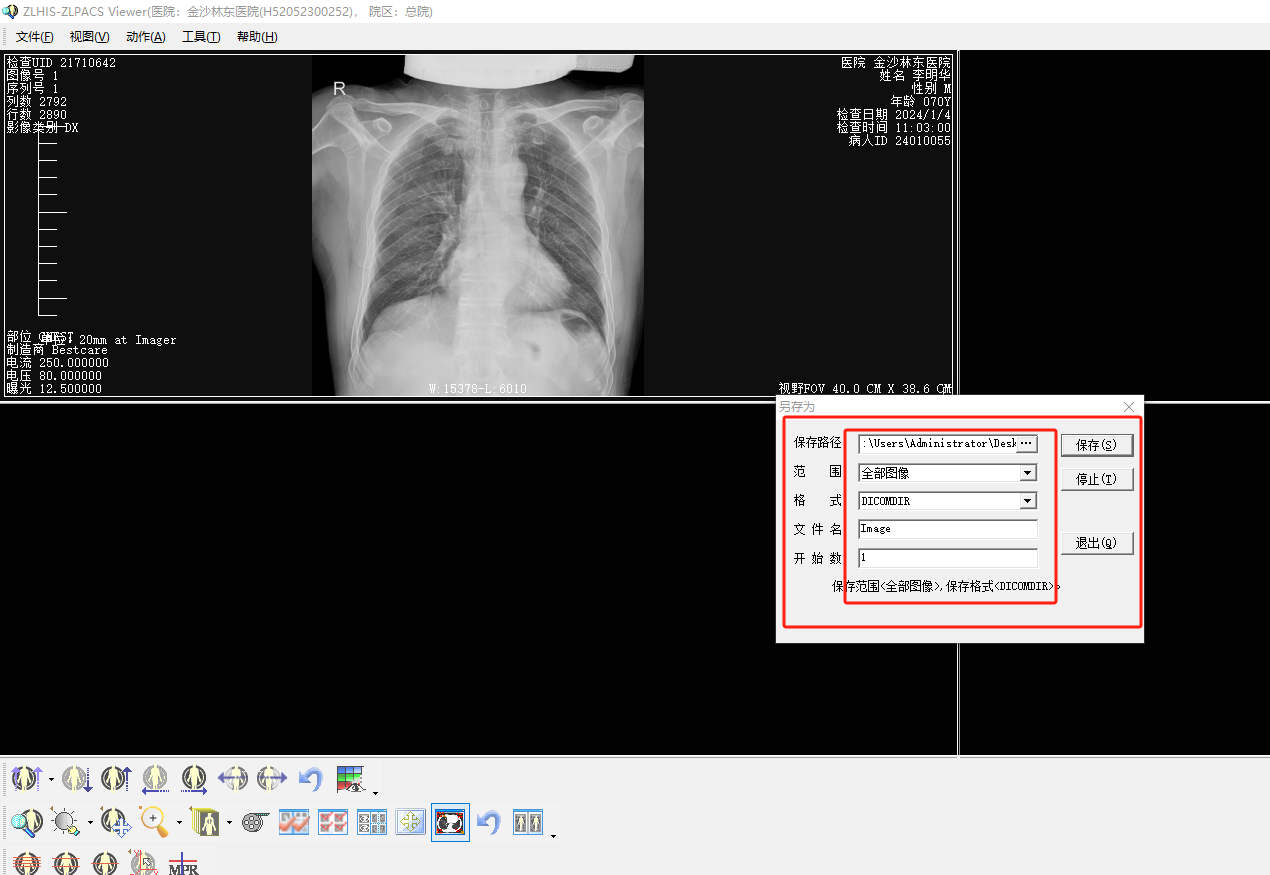Open the 格式 dropdown showing DICOMDIR
The width and height of the screenshot is (1270, 875).
1027,501
